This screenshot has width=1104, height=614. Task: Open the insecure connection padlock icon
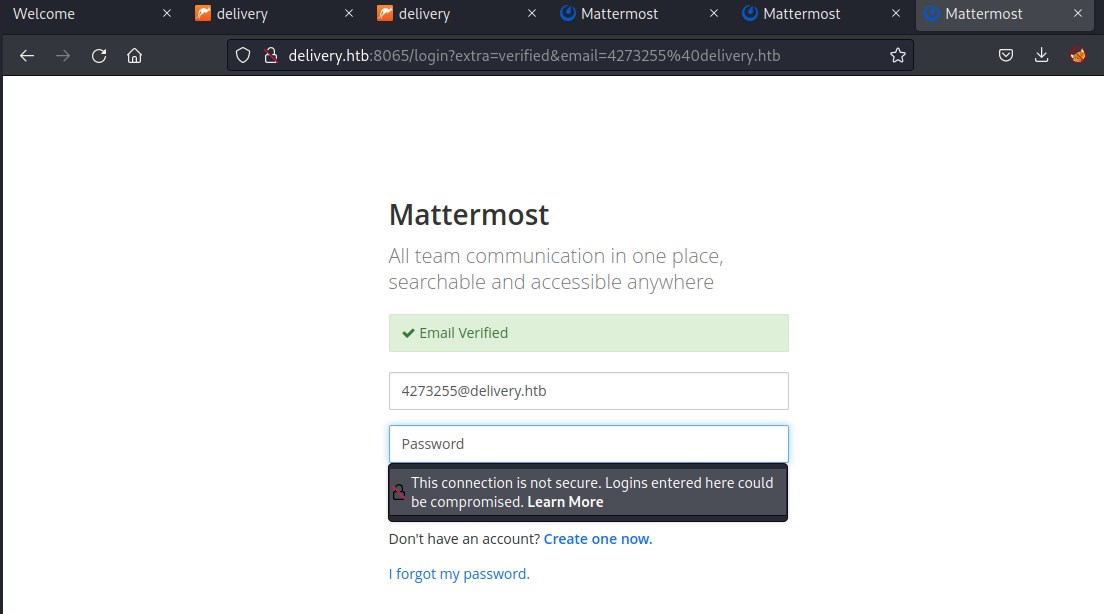click(x=269, y=55)
